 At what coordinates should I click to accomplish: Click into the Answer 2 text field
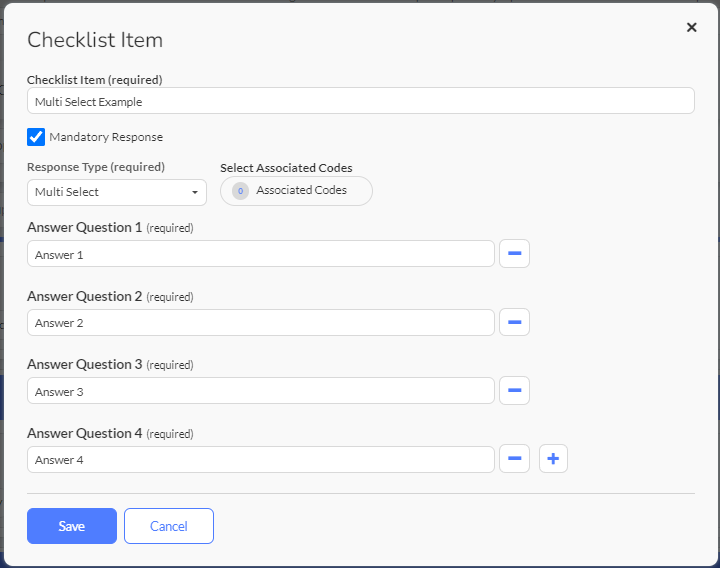tap(261, 322)
